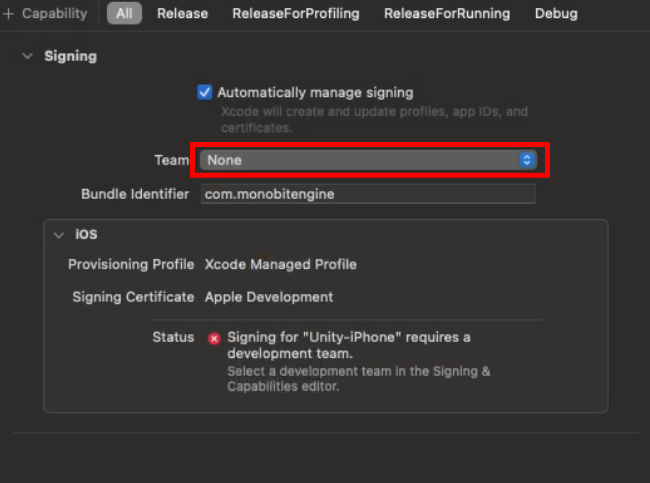The height and width of the screenshot is (483, 650).
Task: Switch to the ReleaseForProfiling tab
Action: 296,14
